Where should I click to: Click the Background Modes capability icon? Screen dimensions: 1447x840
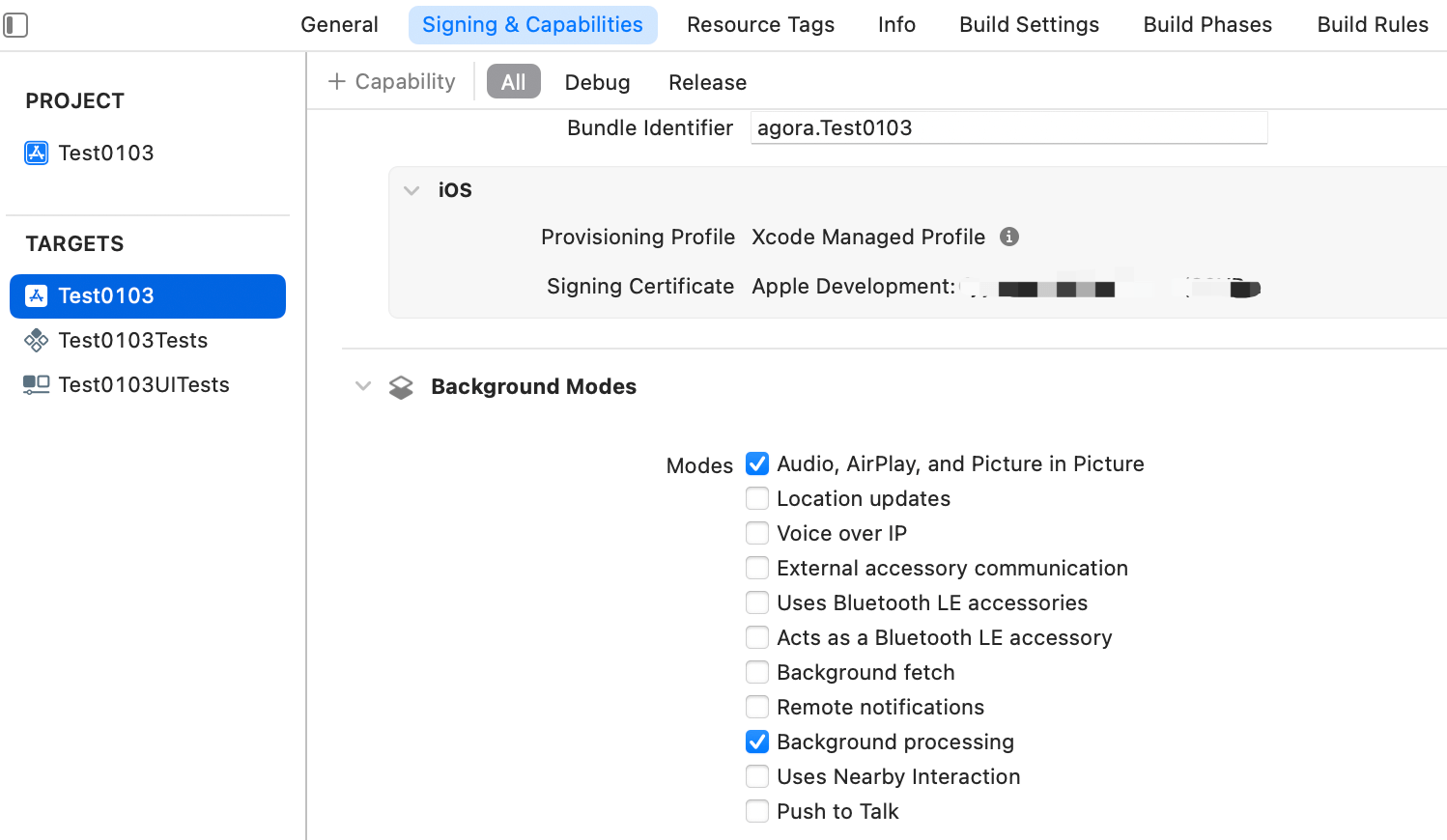tap(401, 387)
